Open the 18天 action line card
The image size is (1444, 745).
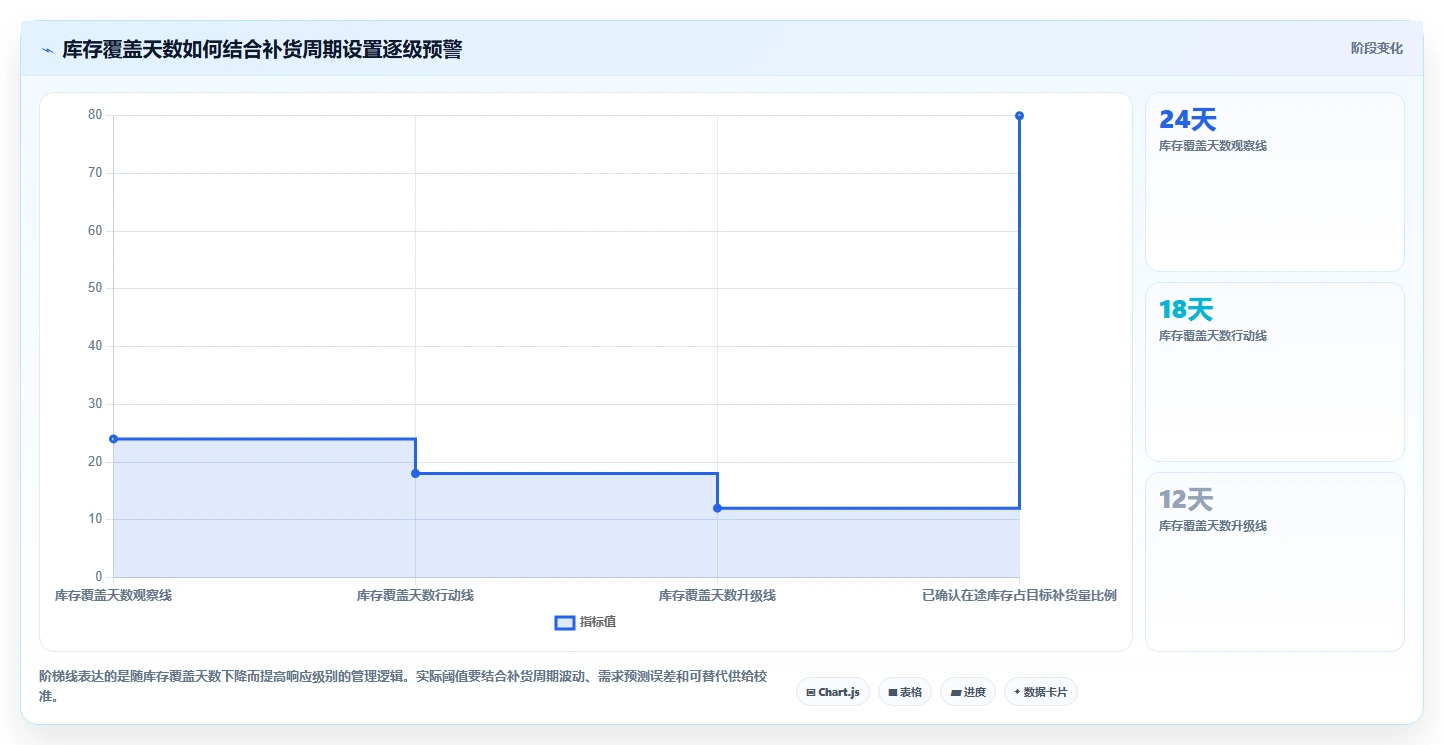(1275, 372)
